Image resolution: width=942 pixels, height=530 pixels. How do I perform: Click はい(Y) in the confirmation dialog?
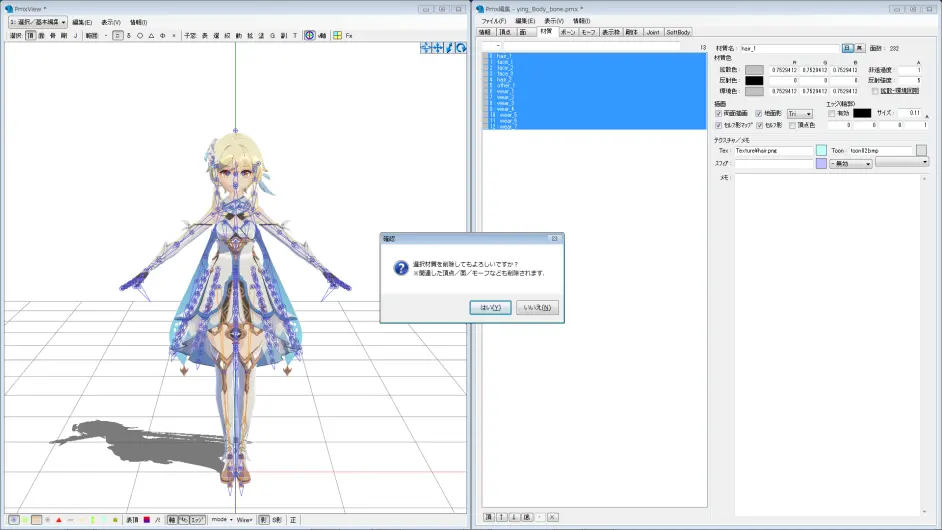tap(490, 308)
